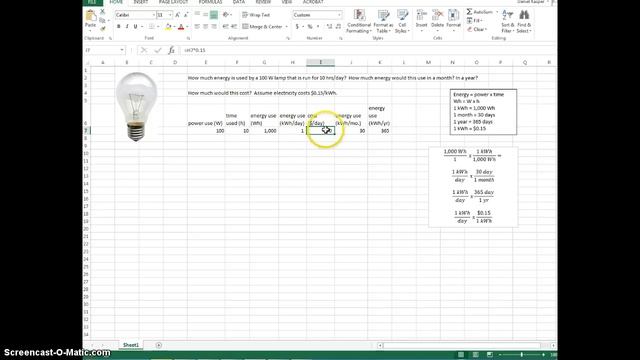Click the Increase Decimal icon

point(329,27)
